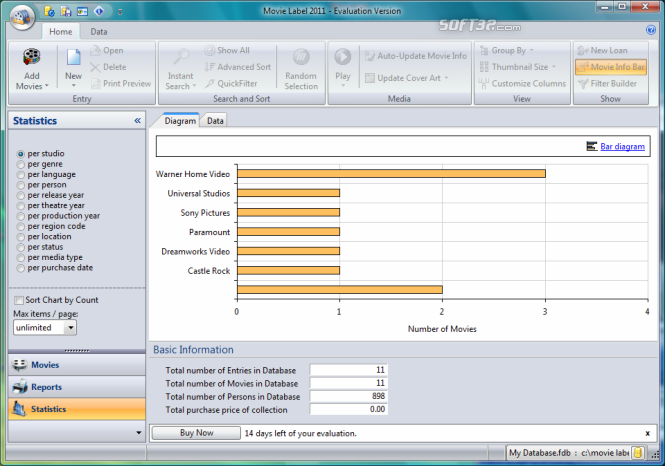Click the second quick access toolbar icon
The height and width of the screenshot is (466, 665).
pyautogui.click(x=66, y=11)
